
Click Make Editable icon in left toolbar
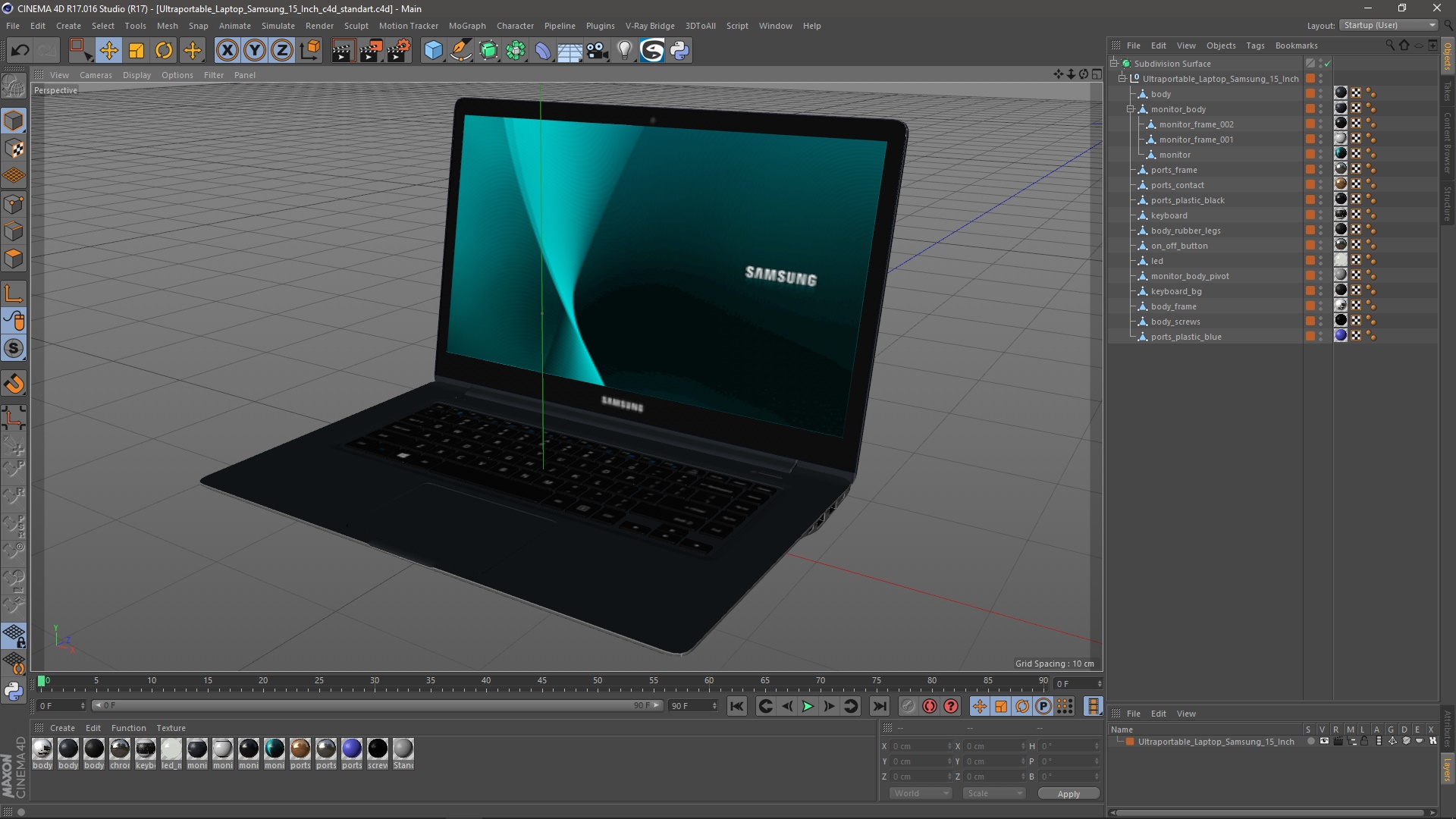tap(14, 86)
